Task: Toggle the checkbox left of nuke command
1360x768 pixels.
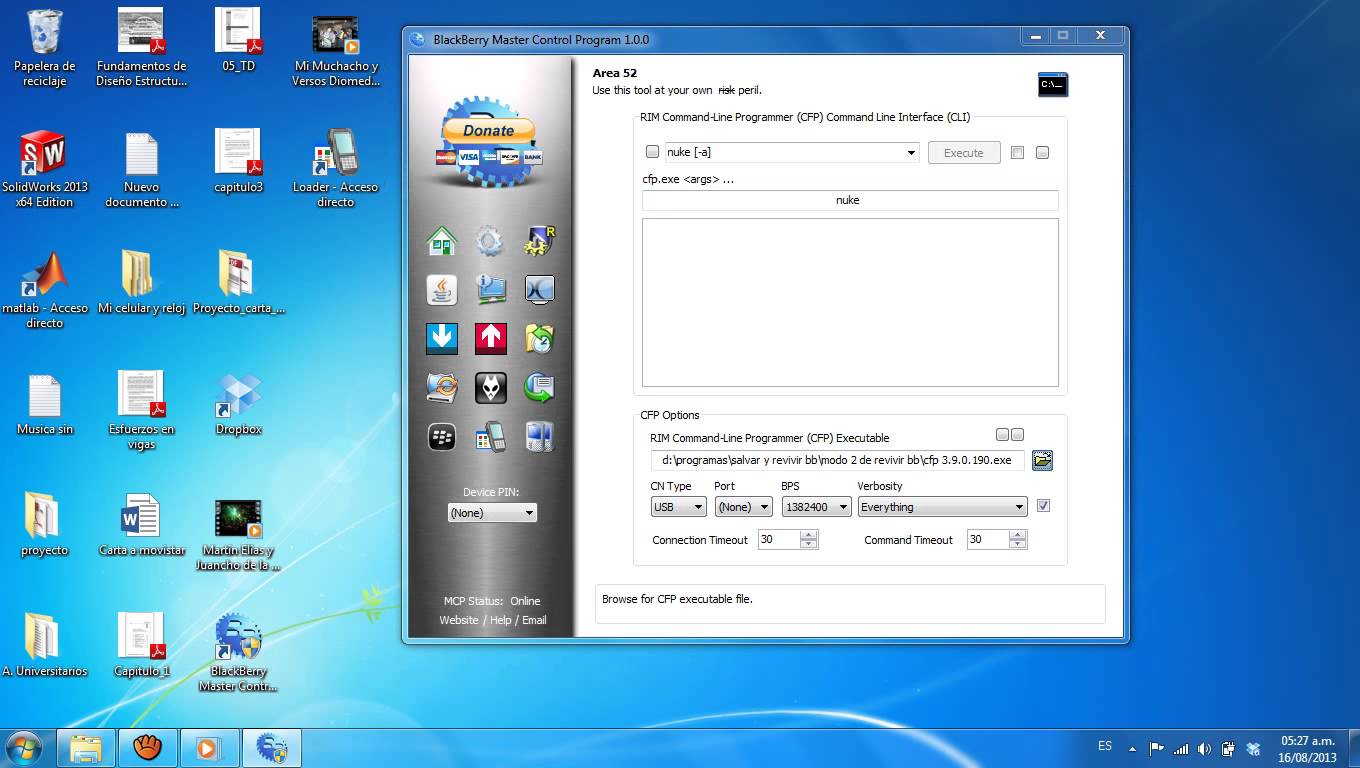Action: pos(652,152)
